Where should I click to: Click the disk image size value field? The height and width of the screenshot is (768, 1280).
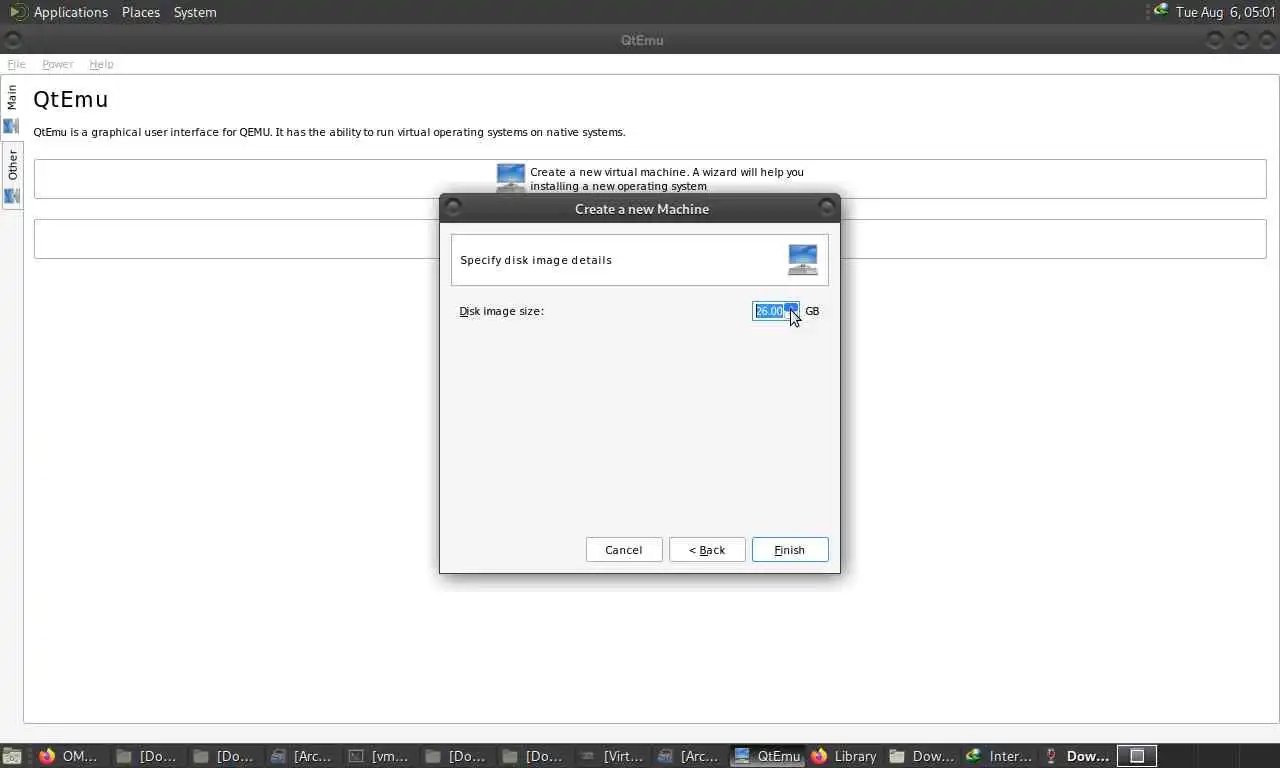(768, 311)
